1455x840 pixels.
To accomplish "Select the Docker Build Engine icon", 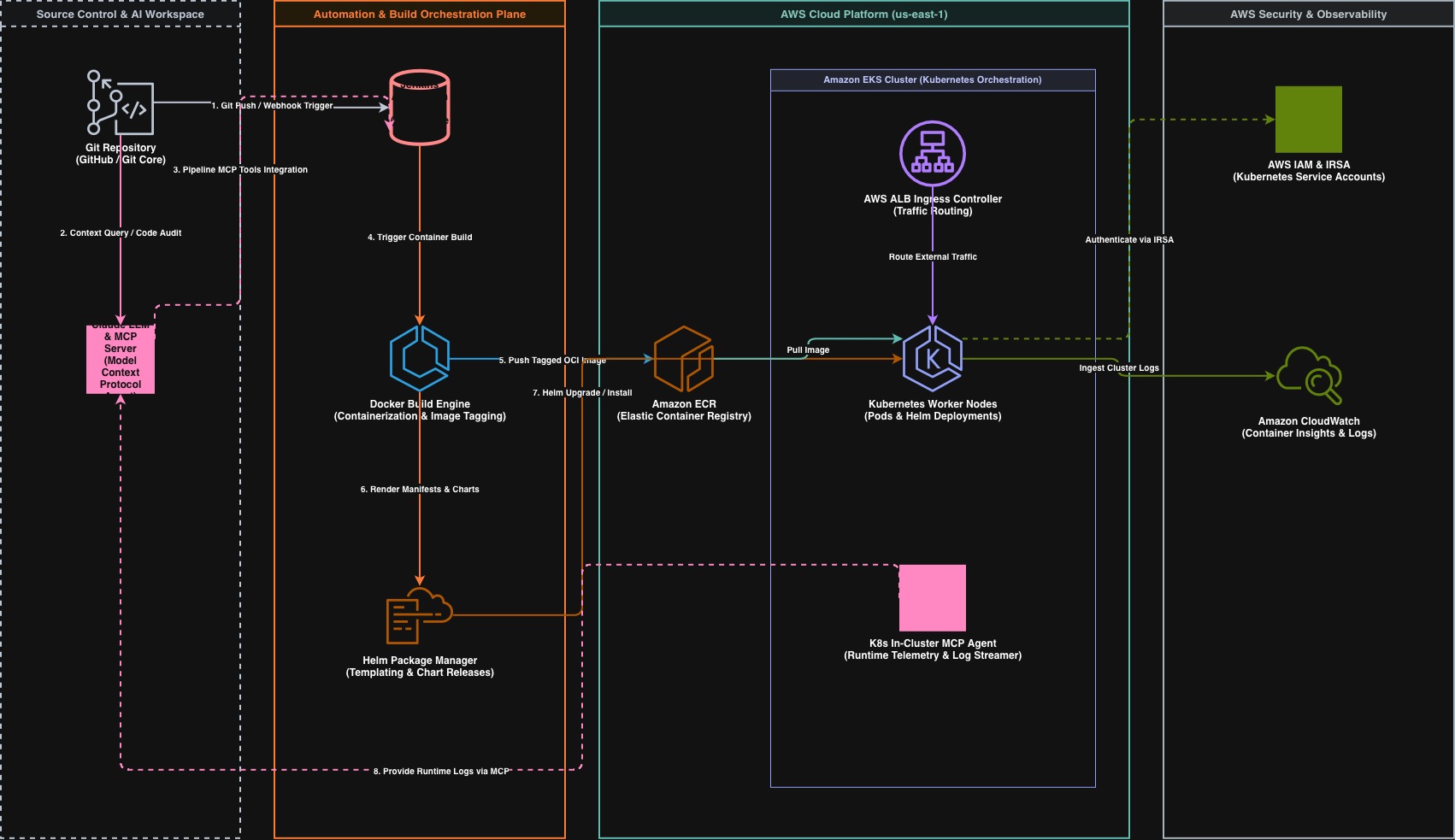I will 420,359.
